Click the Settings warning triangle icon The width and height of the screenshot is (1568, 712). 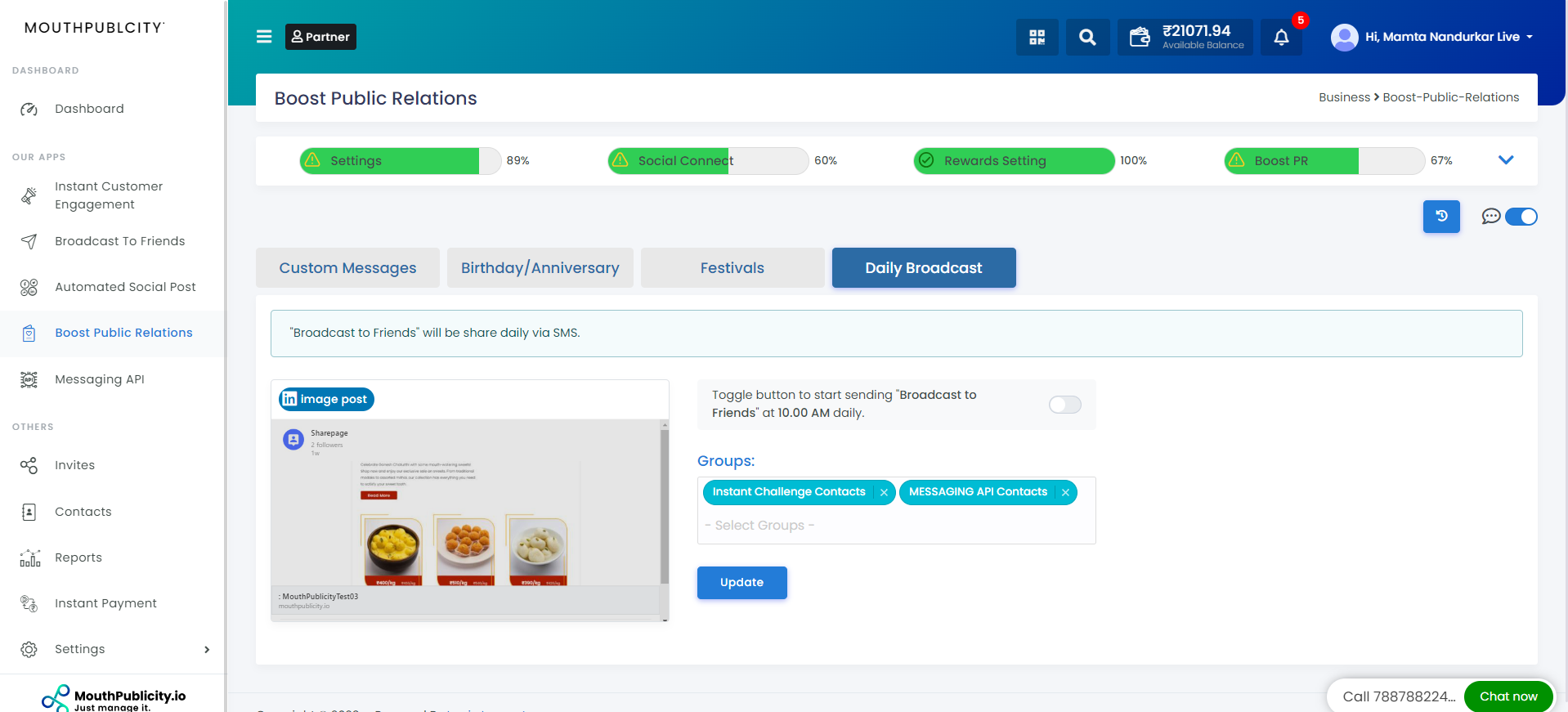click(x=312, y=160)
